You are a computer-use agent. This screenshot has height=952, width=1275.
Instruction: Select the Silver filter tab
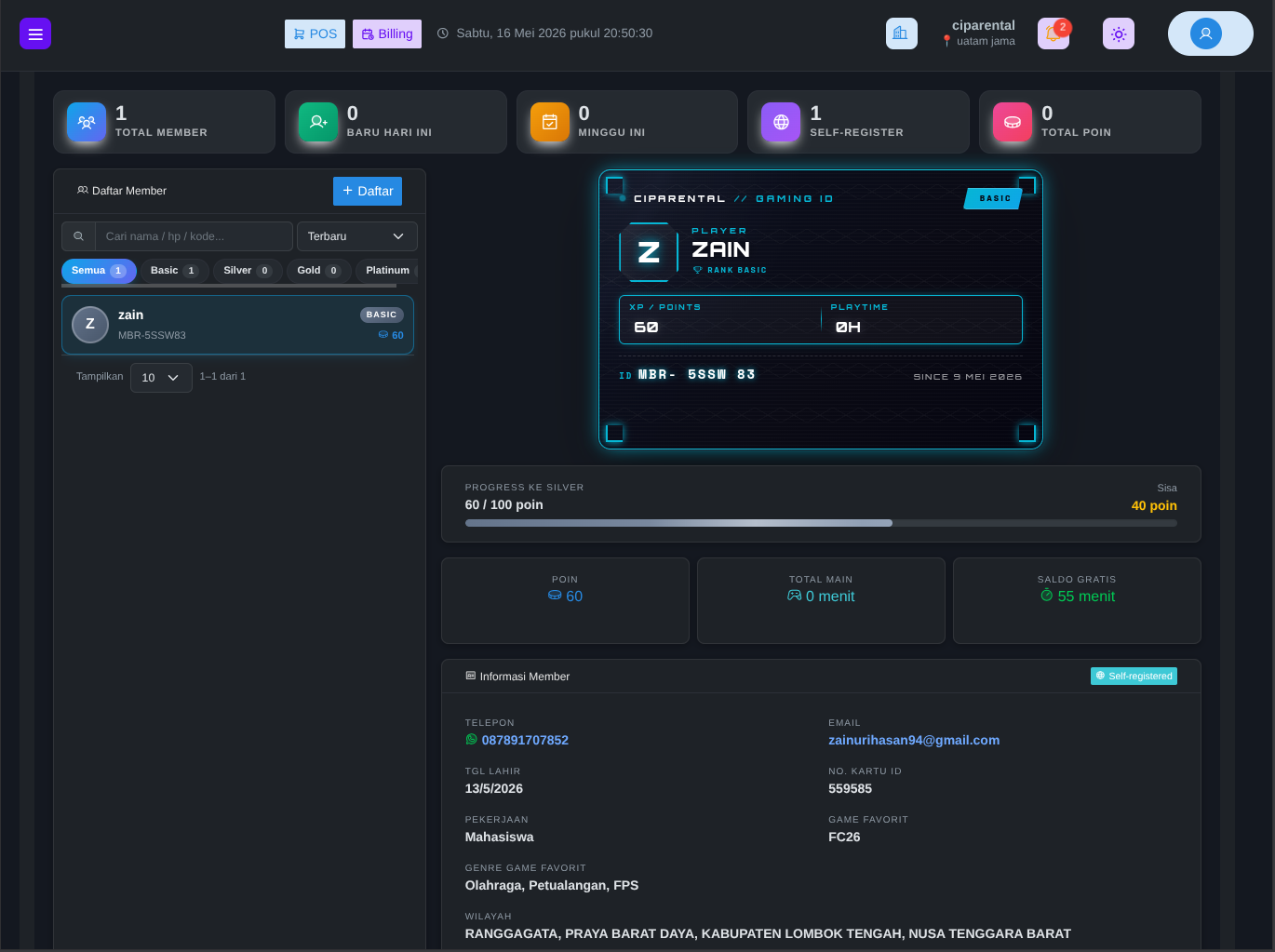click(248, 271)
